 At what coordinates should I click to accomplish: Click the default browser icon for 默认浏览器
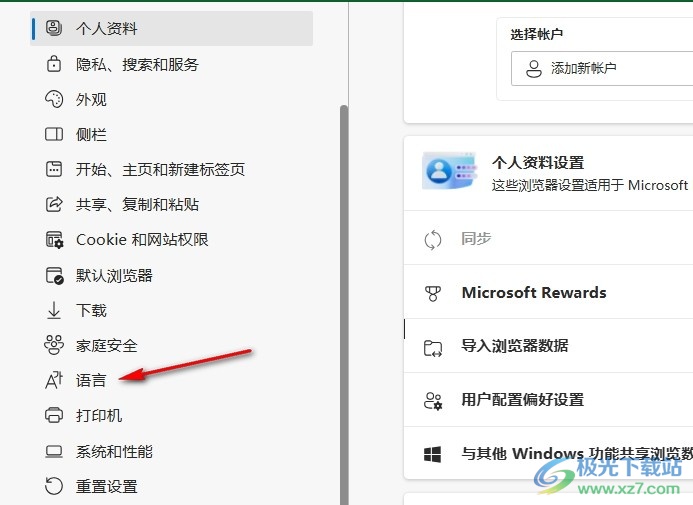click(x=54, y=275)
